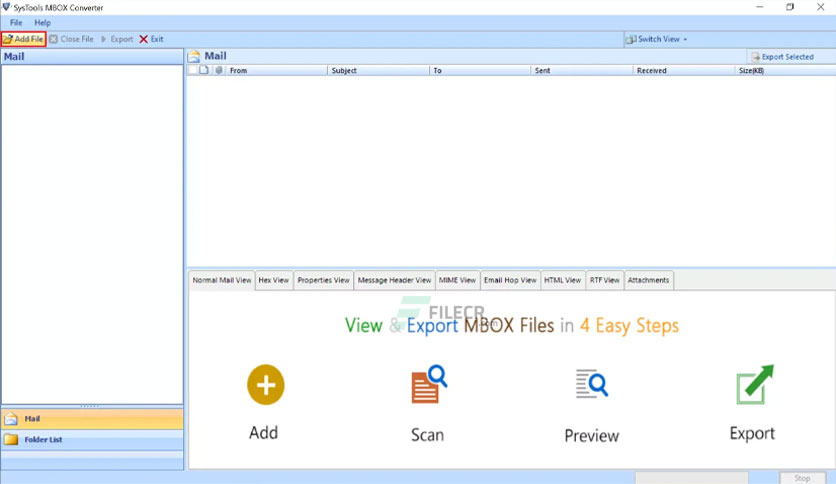836x484 pixels.
Task: Open the Help menu
Action: tap(43, 23)
